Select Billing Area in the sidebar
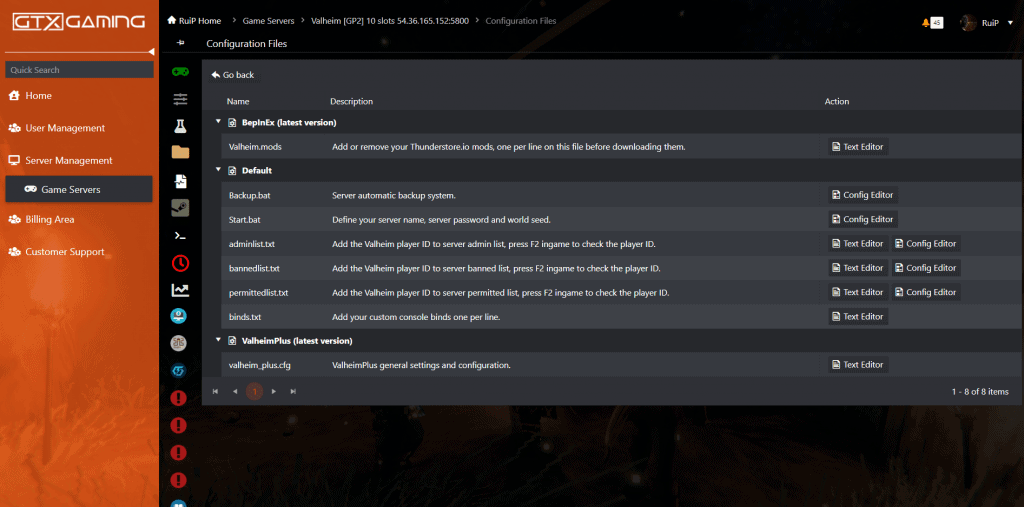Image resolution: width=1024 pixels, height=507 pixels. tap(50, 219)
